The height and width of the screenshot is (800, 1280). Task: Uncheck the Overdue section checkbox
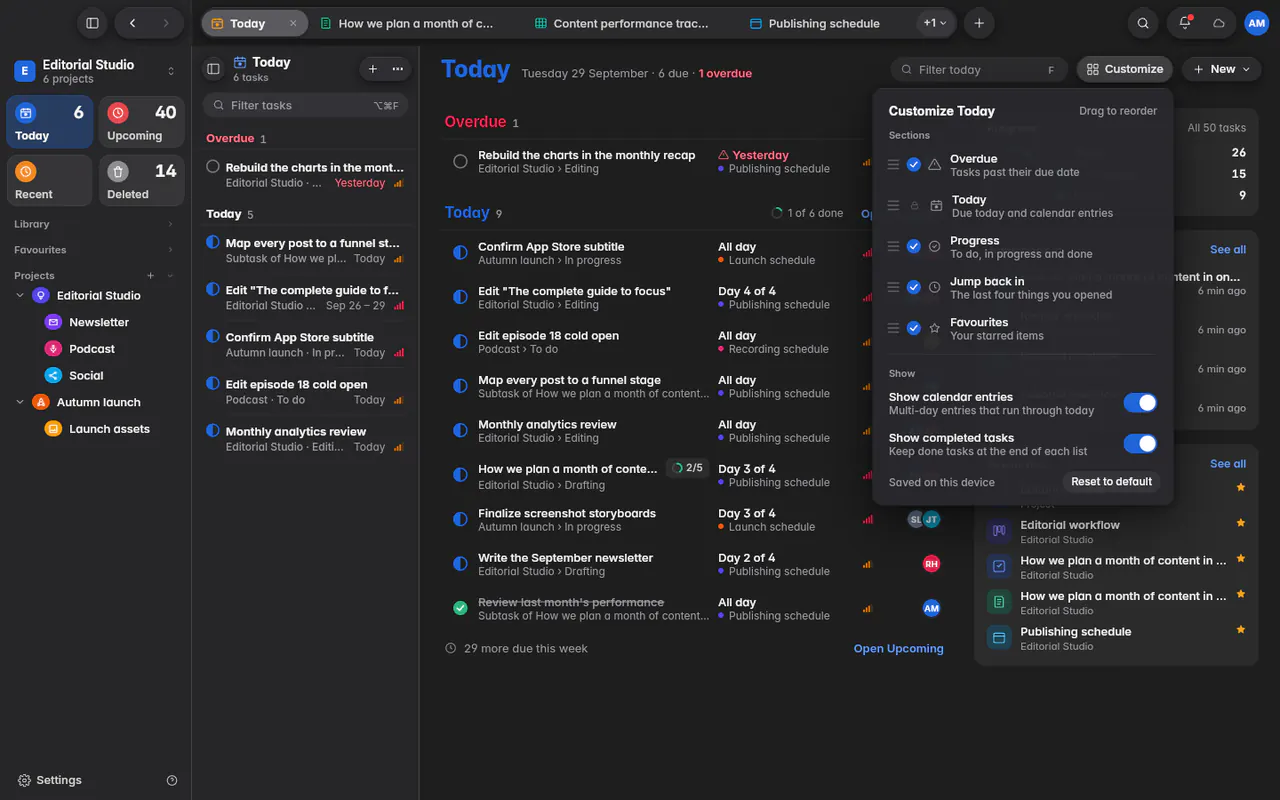coord(914,165)
